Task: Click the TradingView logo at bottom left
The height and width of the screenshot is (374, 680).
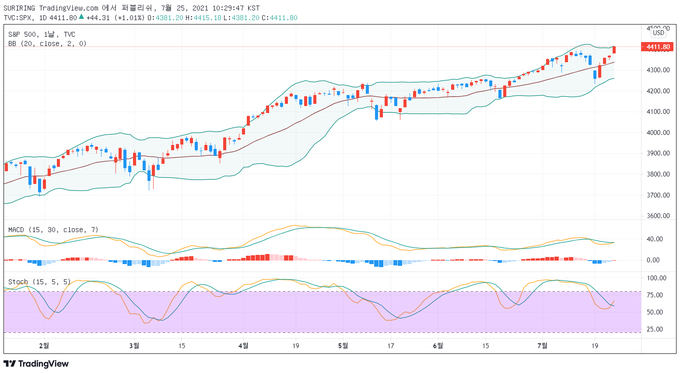Action: point(36,364)
